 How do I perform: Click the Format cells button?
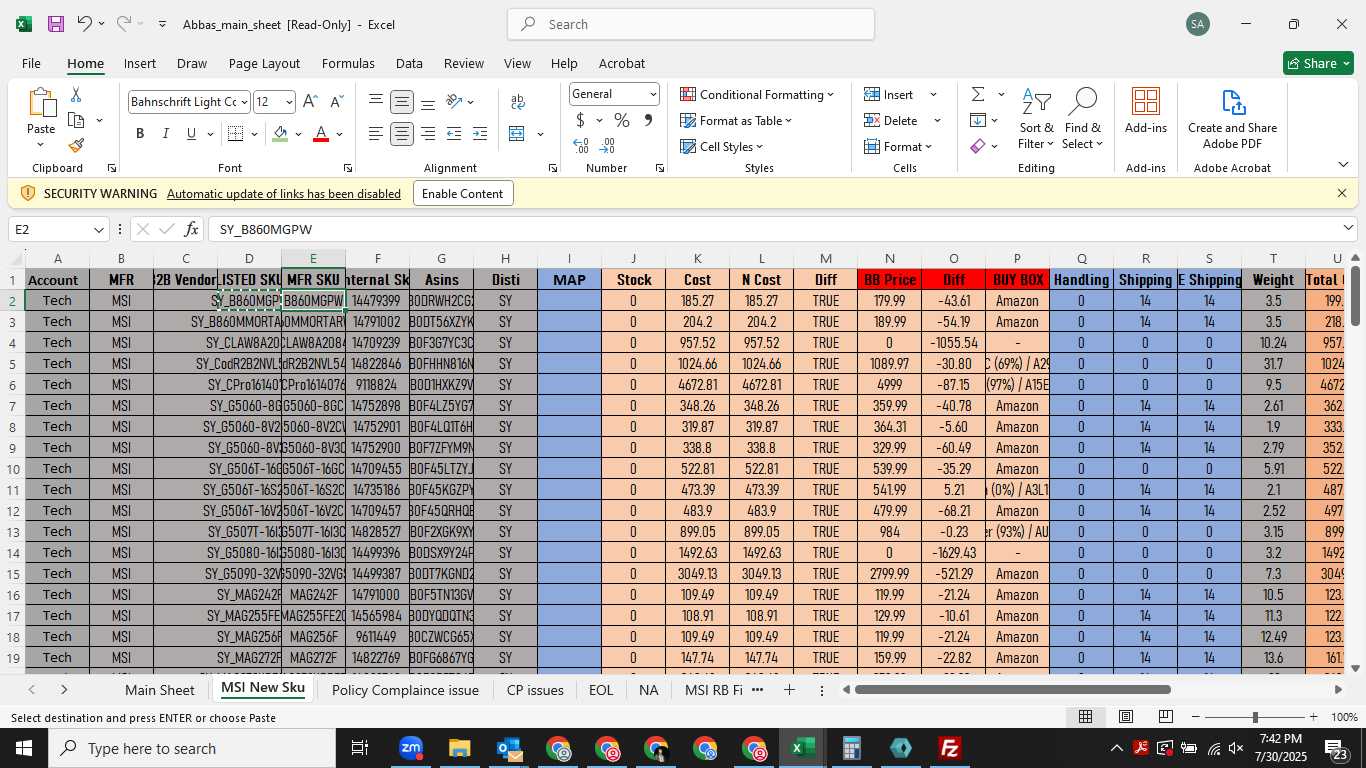[x=898, y=146]
